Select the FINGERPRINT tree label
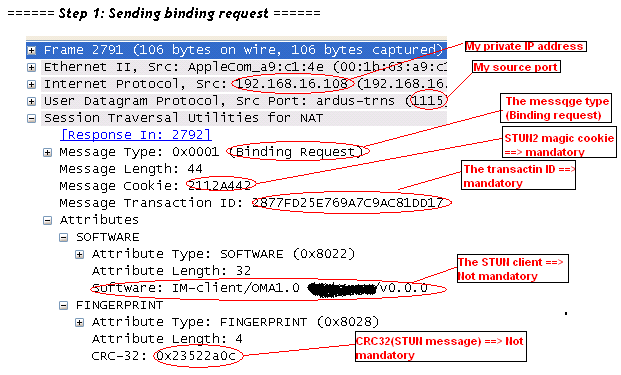This screenshot has height=375, width=621. 119,305
